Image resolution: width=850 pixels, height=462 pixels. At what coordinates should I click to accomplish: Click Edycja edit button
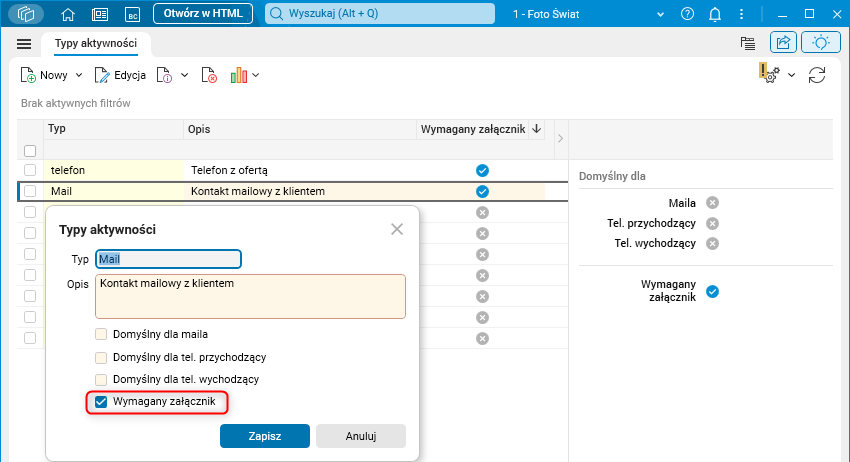(x=120, y=75)
